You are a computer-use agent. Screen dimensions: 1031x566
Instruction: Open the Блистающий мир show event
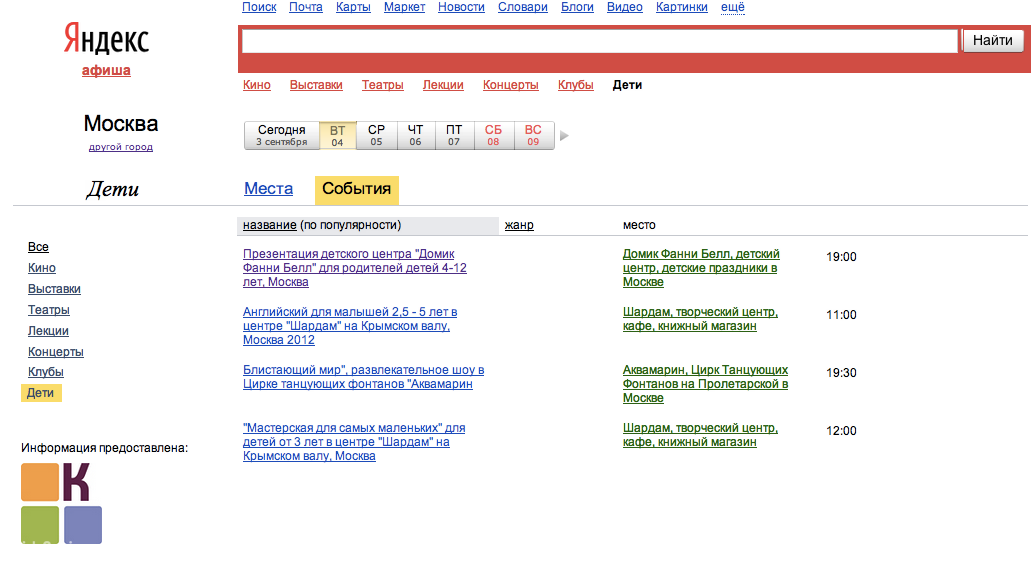coord(364,377)
